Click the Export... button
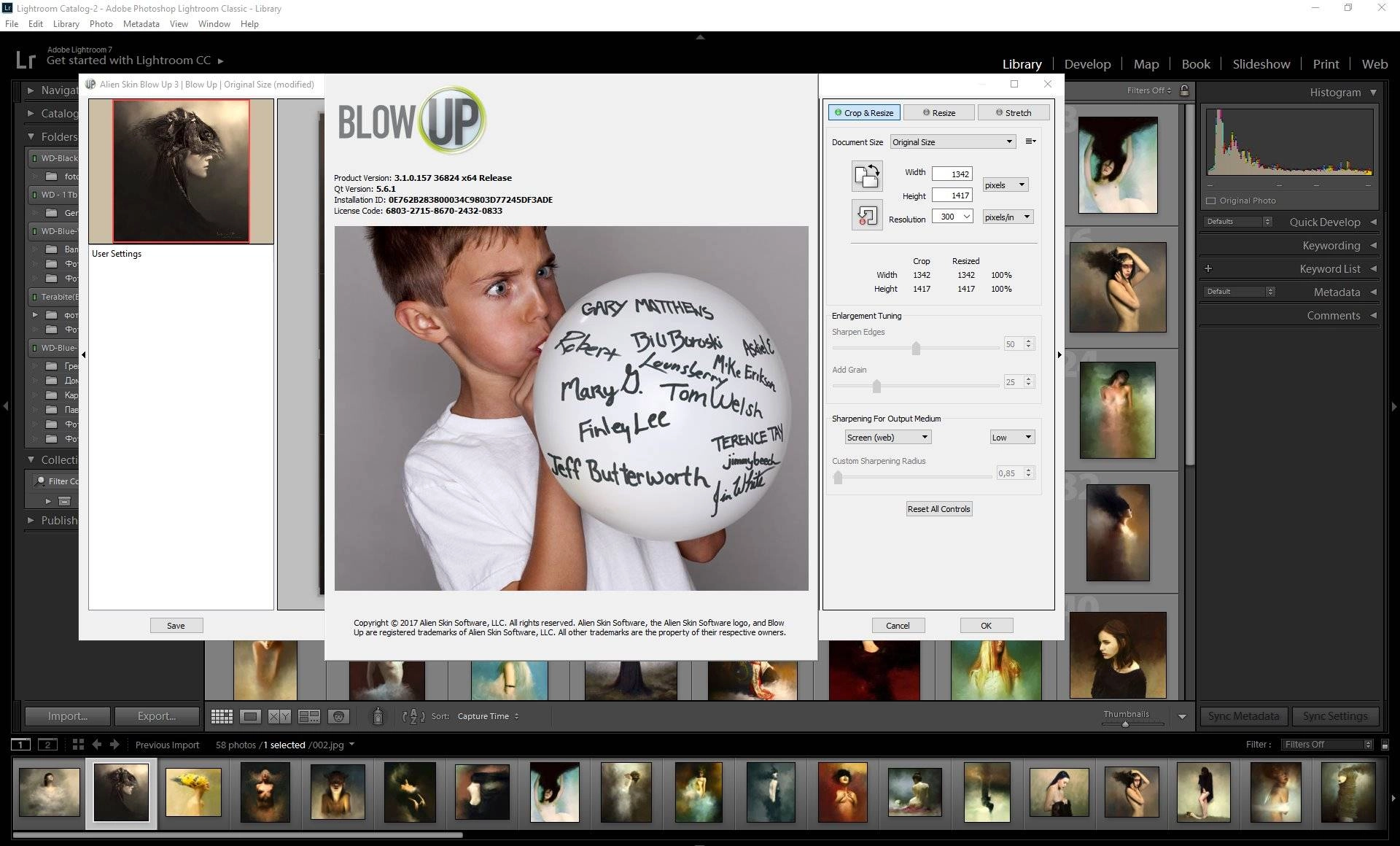Viewport: 1400px width, 846px height. [x=157, y=716]
